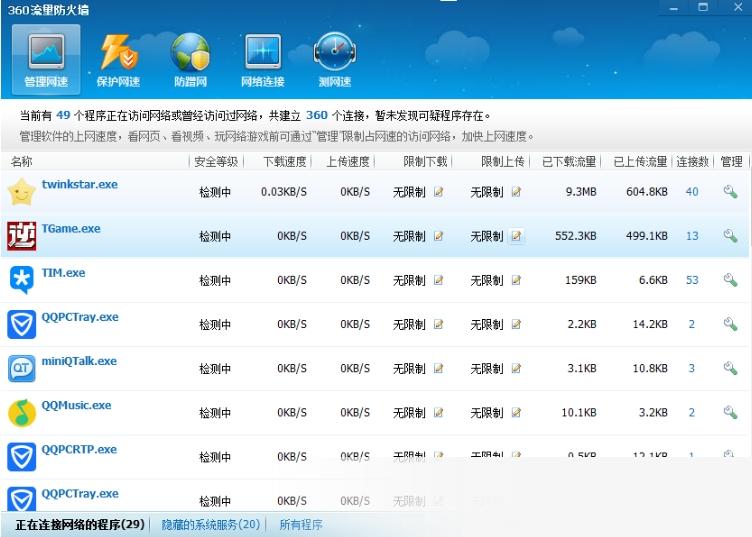Open QQPCRTP.exe program name link
The width and height of the screenshot is (752, 537).
coord(79,449)
